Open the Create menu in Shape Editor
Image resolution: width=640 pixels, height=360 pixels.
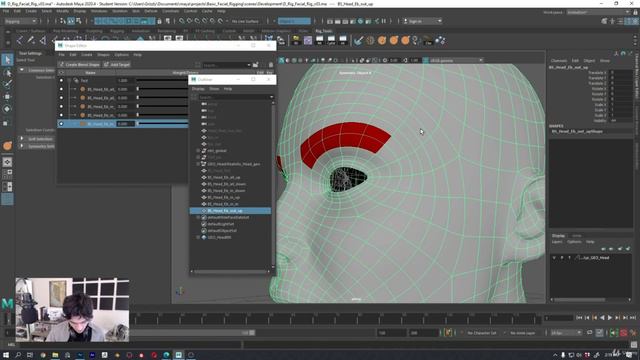(87, 55)
